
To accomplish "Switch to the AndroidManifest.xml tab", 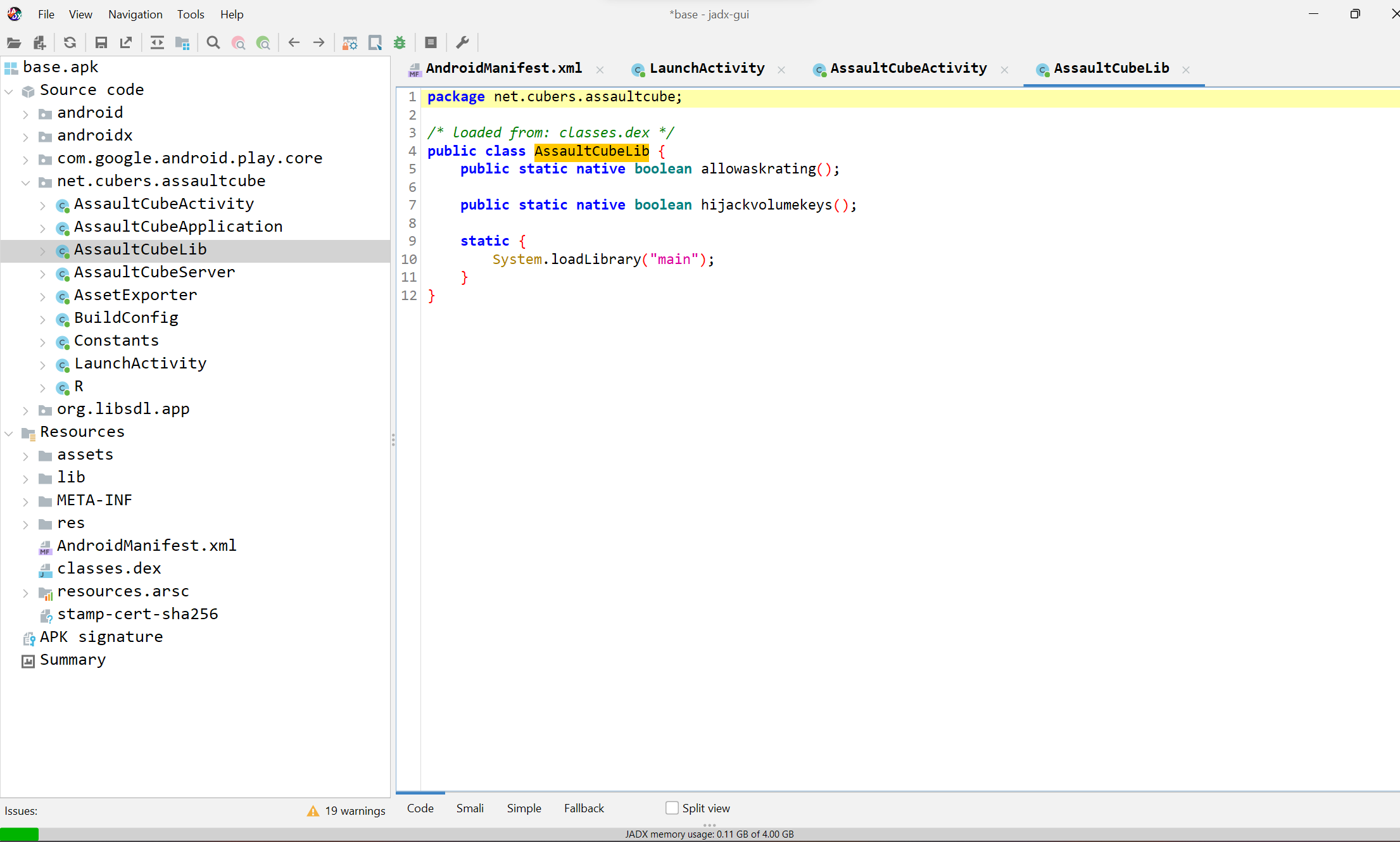I will click(x=503, y=68).
